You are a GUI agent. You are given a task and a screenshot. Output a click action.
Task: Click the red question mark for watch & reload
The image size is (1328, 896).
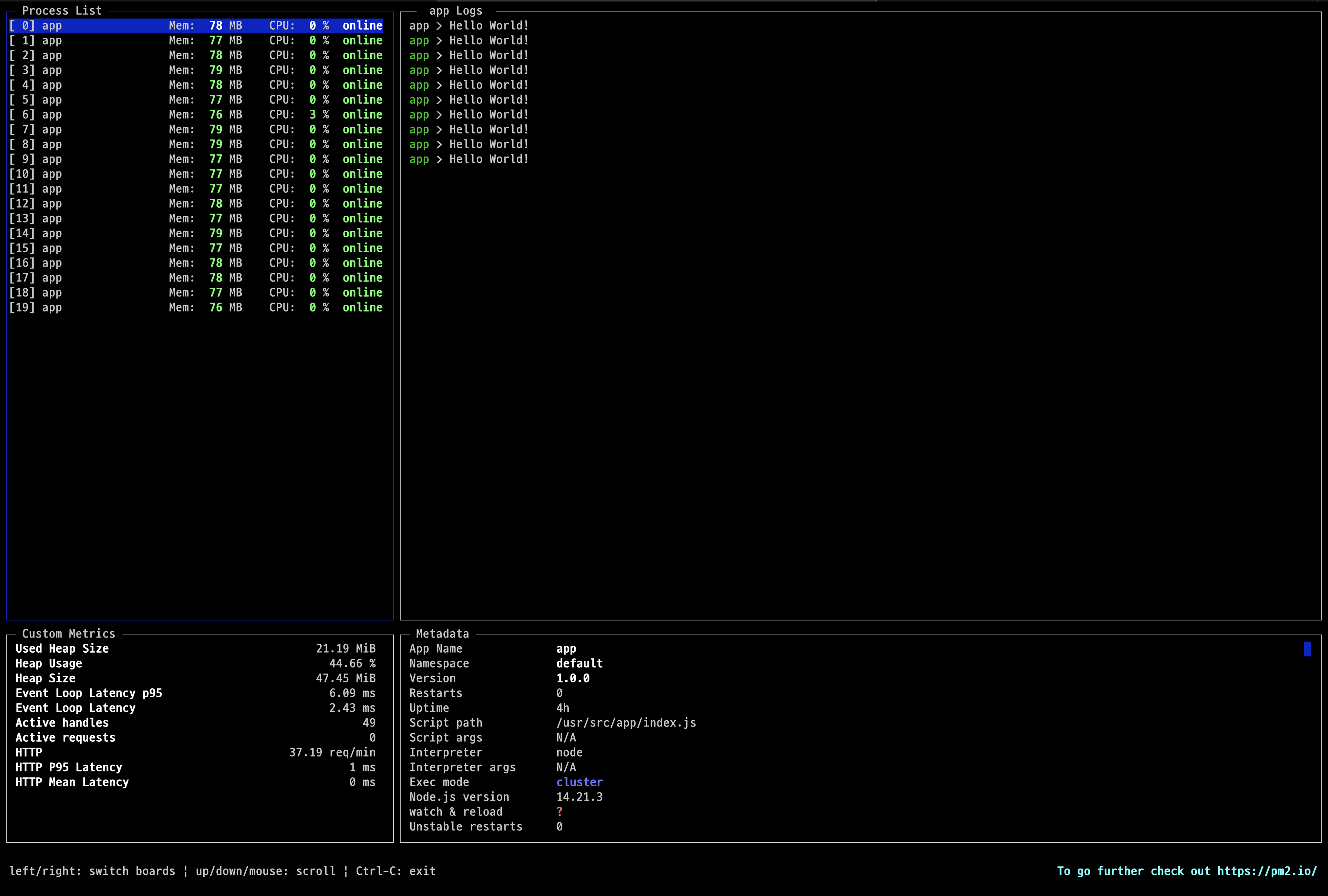pyautogui.click(x=559, y=812)
